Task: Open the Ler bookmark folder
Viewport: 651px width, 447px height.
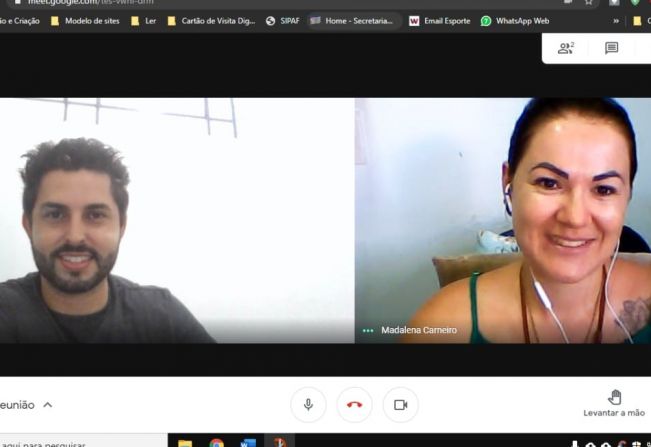Action: pos(144,21)
